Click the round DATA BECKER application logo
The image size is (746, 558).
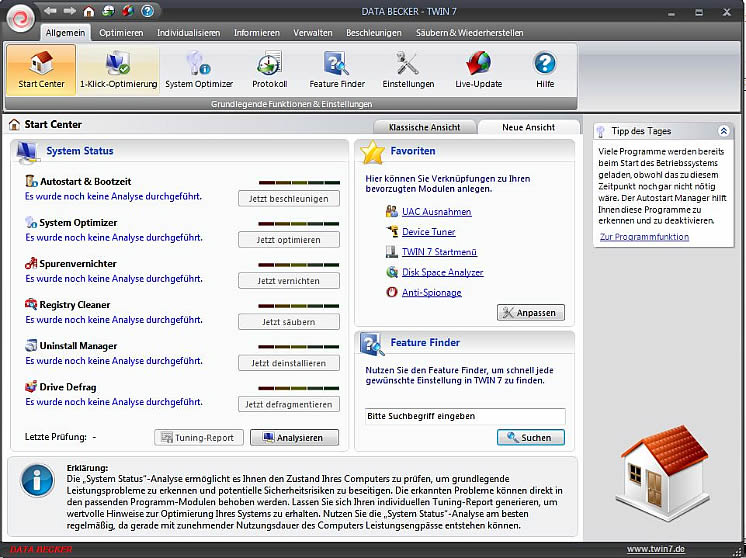pos(20,19)
